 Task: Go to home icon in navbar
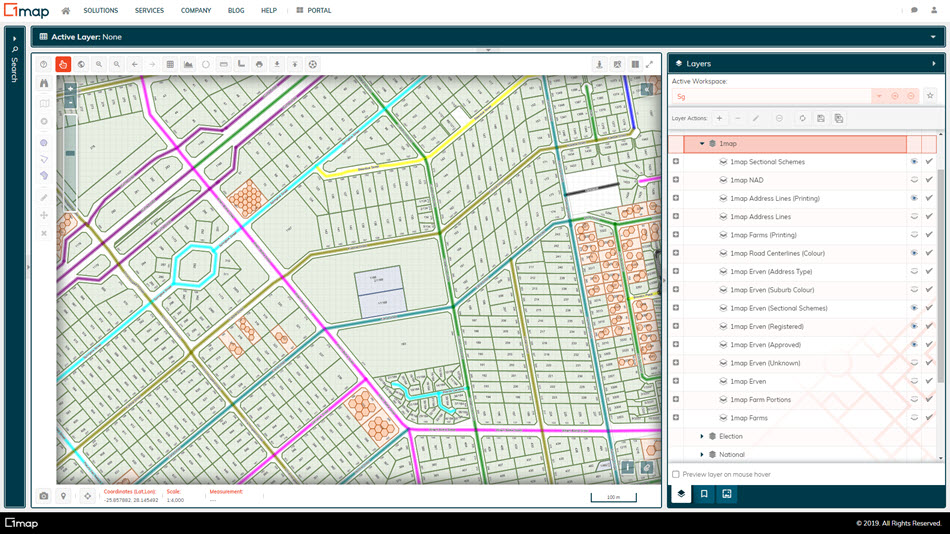[x=66, y=10]
